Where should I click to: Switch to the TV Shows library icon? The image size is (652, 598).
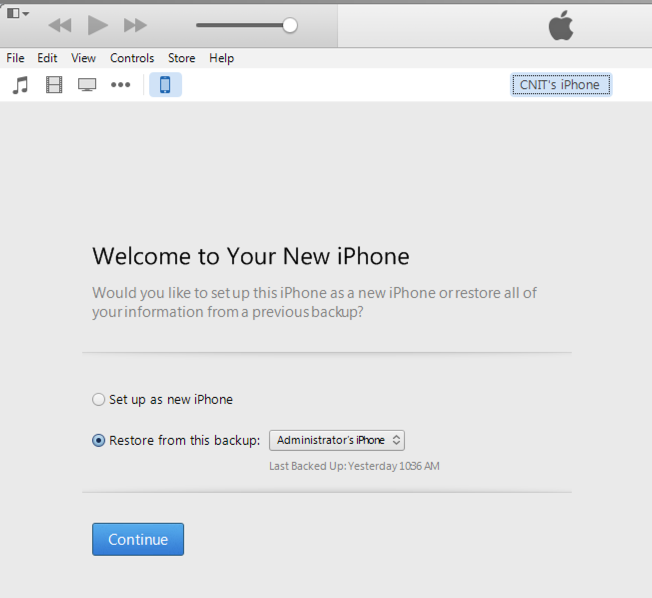point(87,85)
